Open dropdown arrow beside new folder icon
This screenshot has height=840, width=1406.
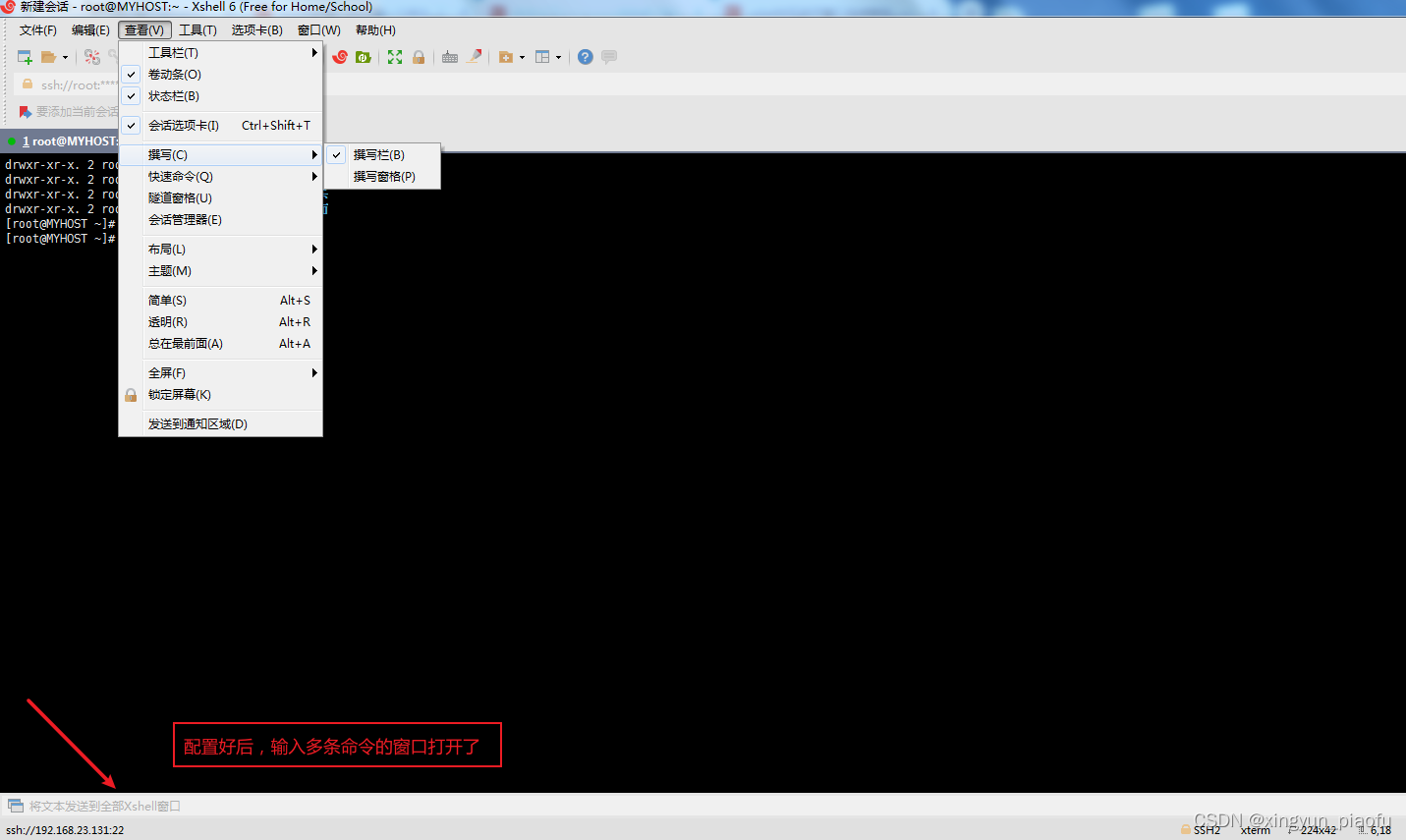click(x=522, y=57)
